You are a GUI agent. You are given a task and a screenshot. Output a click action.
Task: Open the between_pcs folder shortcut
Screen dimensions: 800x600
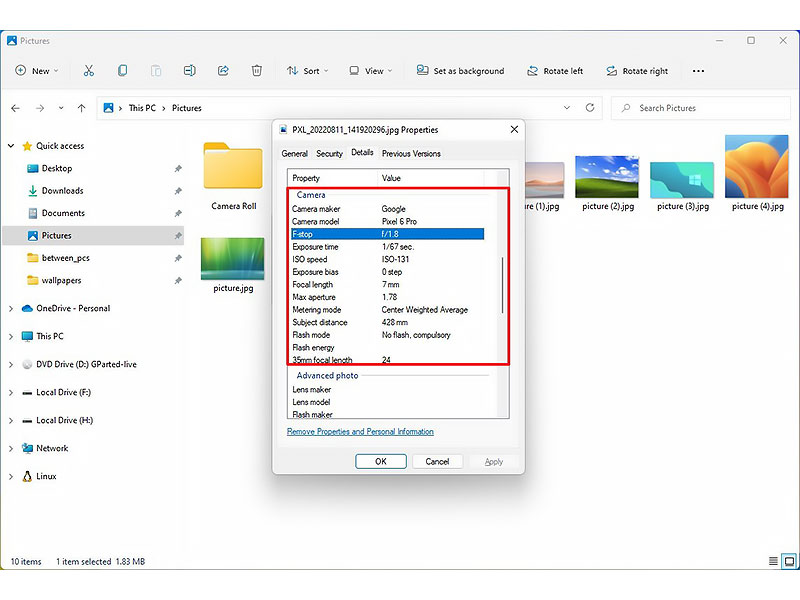tap(65, 258)
